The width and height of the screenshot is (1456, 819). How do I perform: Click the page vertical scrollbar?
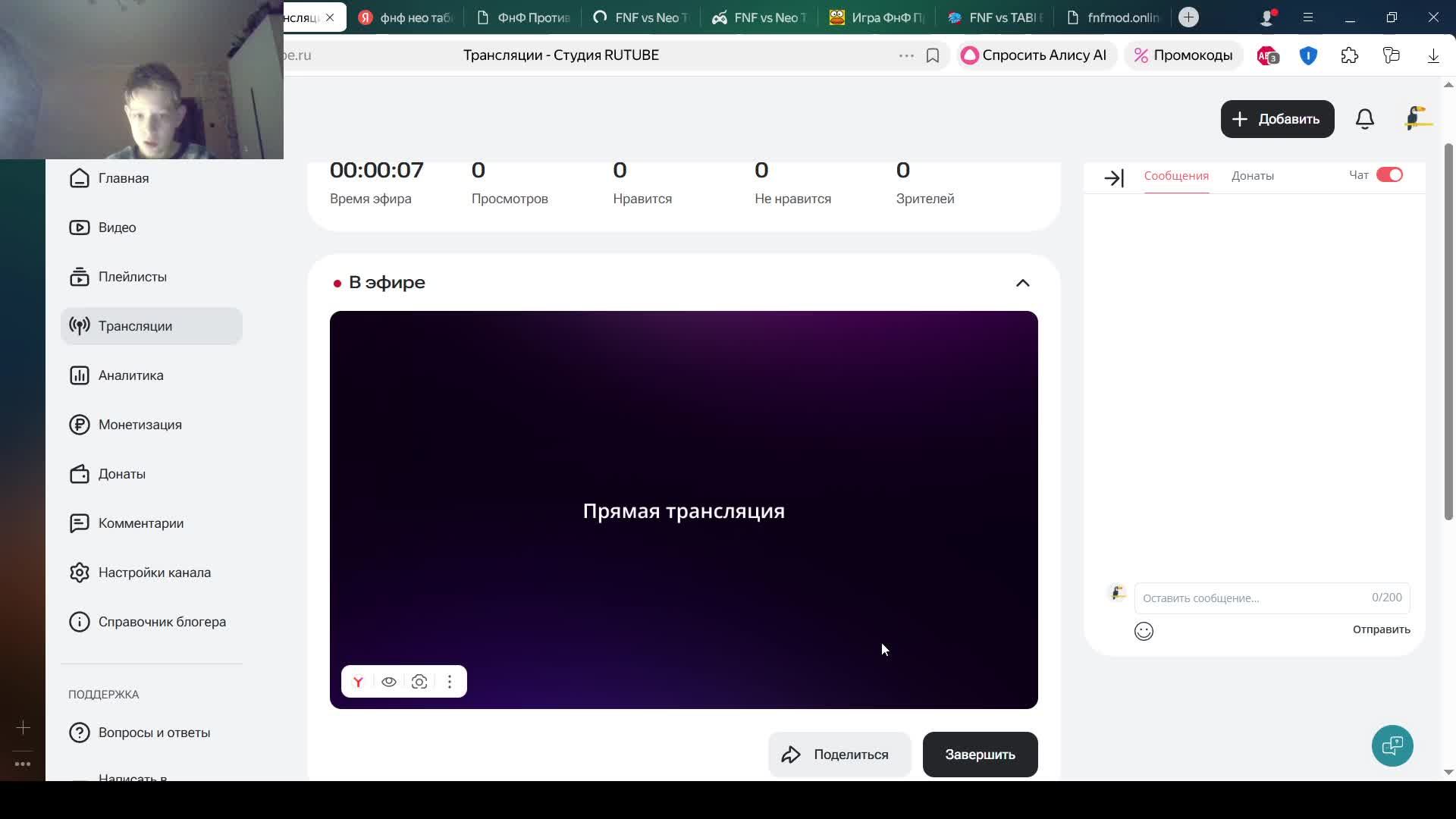point(1448,334)
